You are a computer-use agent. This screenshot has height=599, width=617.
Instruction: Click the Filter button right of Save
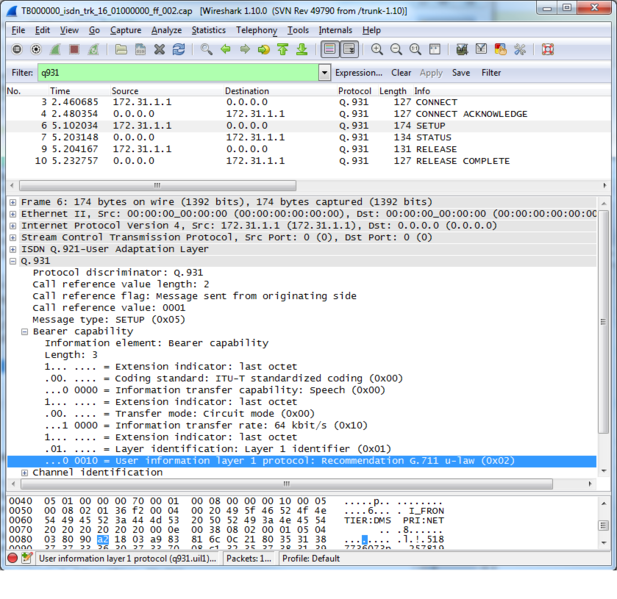point(491,73)
